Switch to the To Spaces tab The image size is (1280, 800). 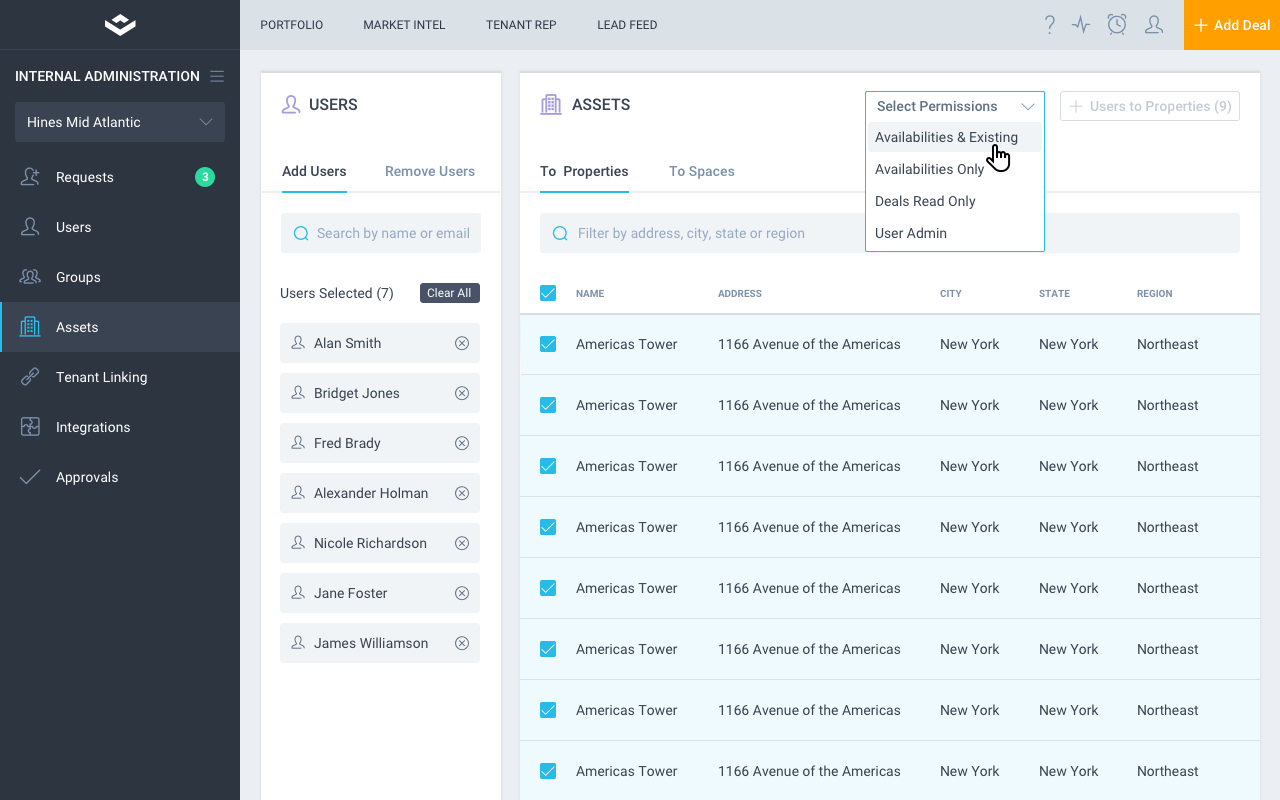701,171
